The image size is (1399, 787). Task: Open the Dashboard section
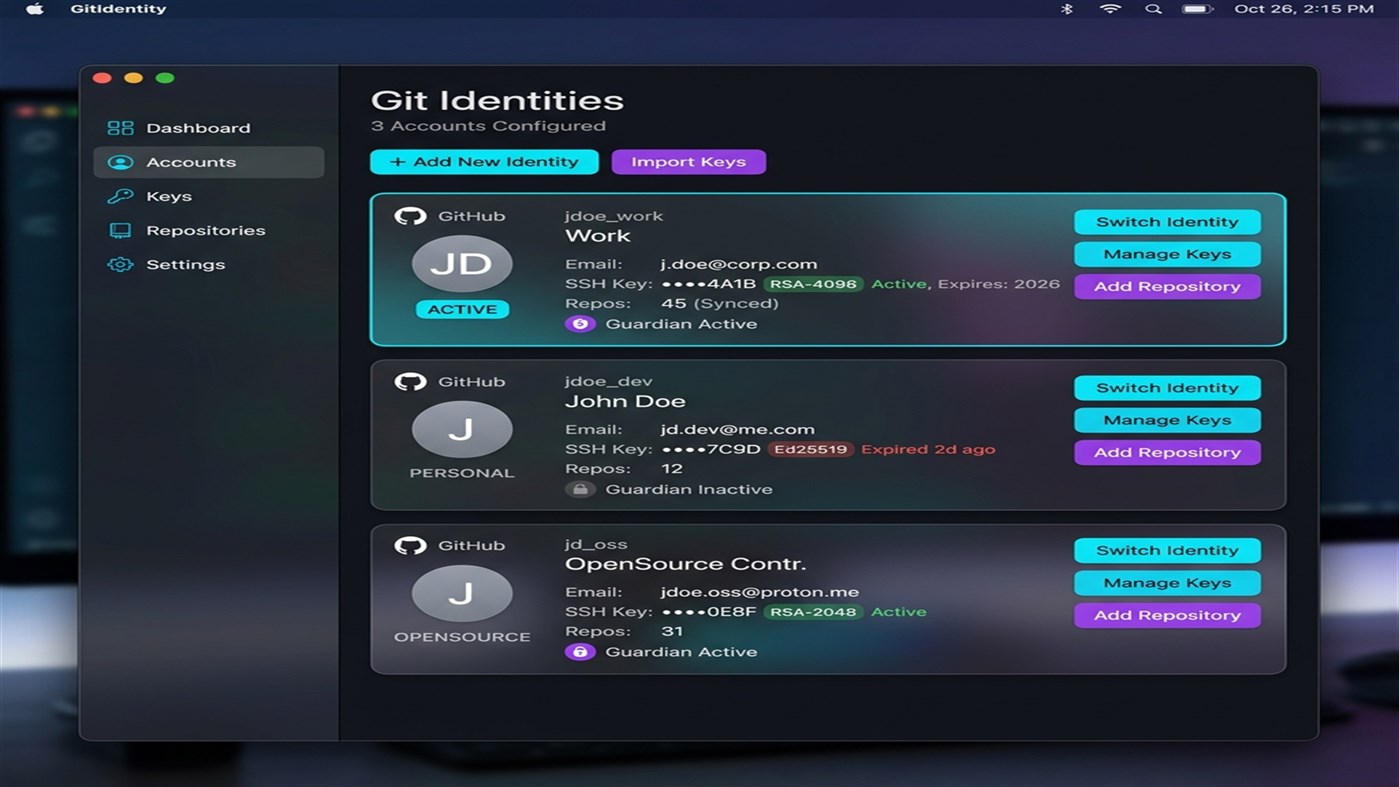tap(209, 128)
